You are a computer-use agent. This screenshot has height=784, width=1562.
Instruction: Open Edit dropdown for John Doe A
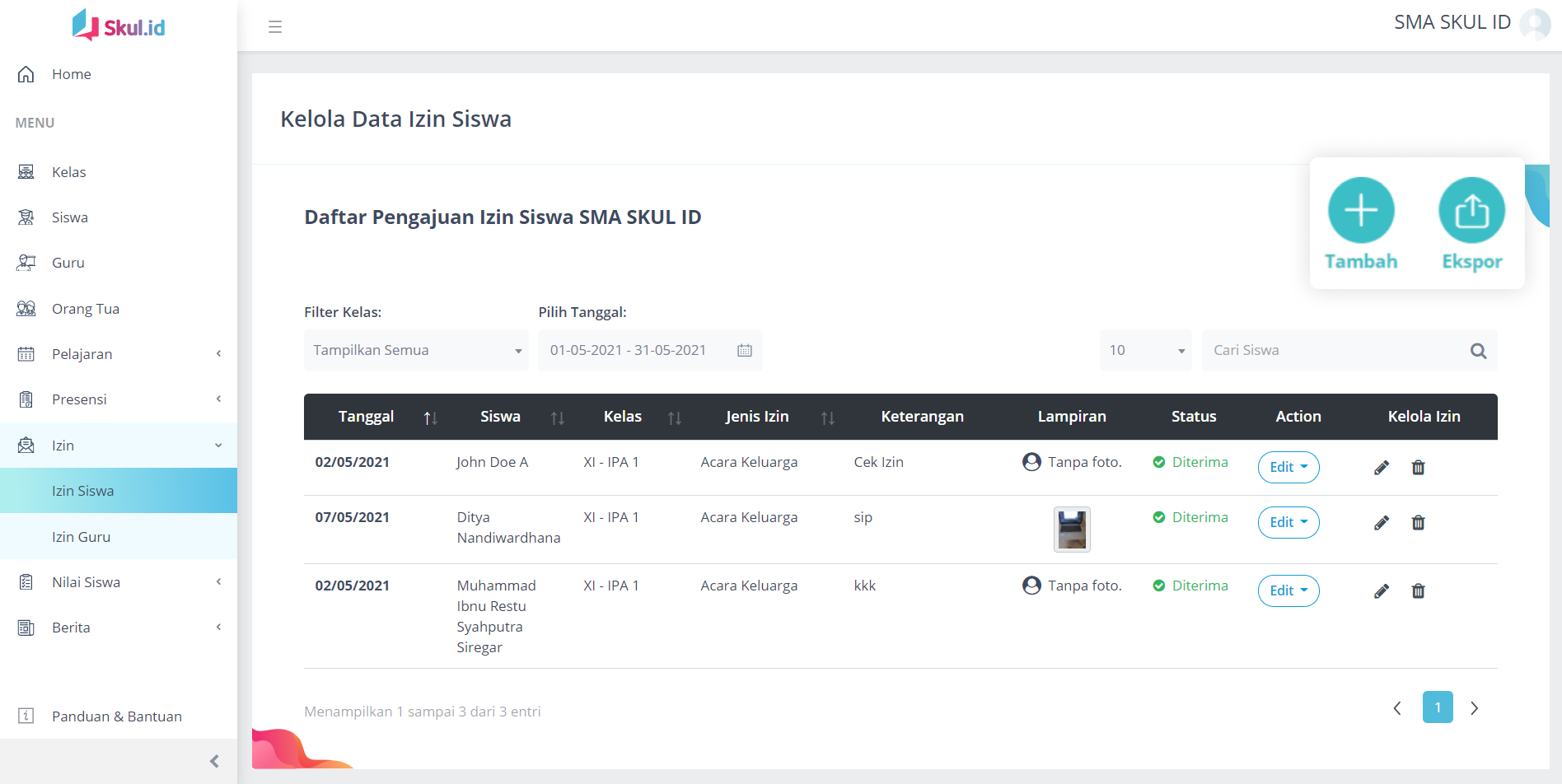1288,468
